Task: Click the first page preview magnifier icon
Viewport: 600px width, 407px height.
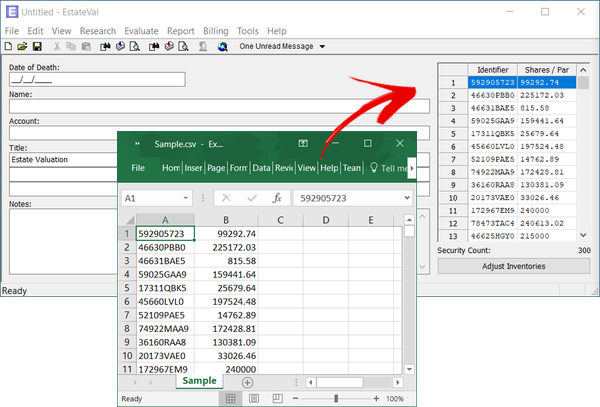Action: (135, 47)
